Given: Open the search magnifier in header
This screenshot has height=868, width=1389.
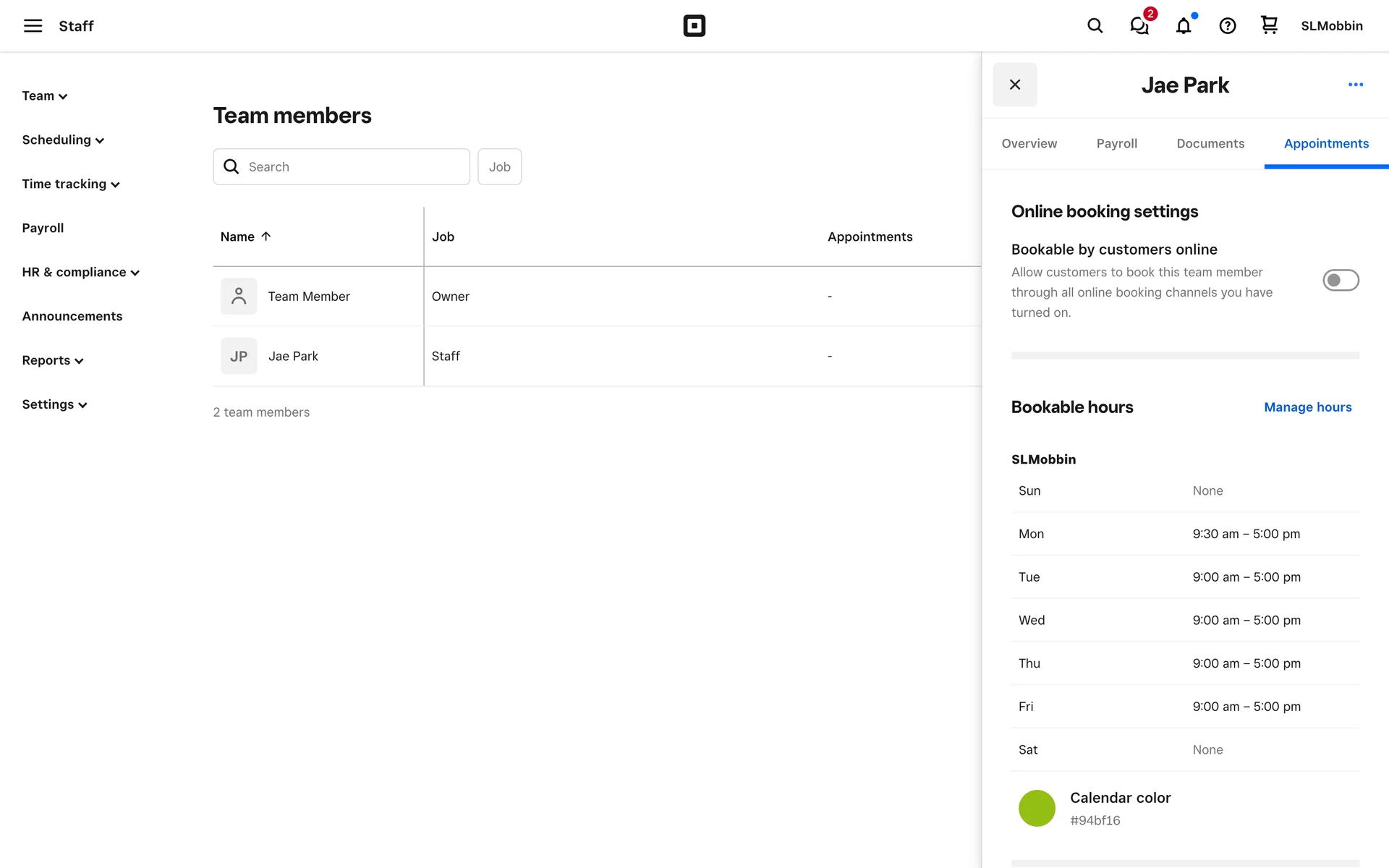Looking at the screenshot, I should click(1095, 26).
